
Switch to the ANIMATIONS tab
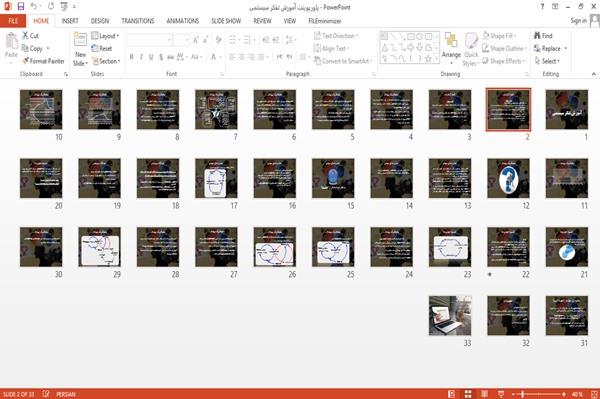pyautogui.click(x=183, y=21)
